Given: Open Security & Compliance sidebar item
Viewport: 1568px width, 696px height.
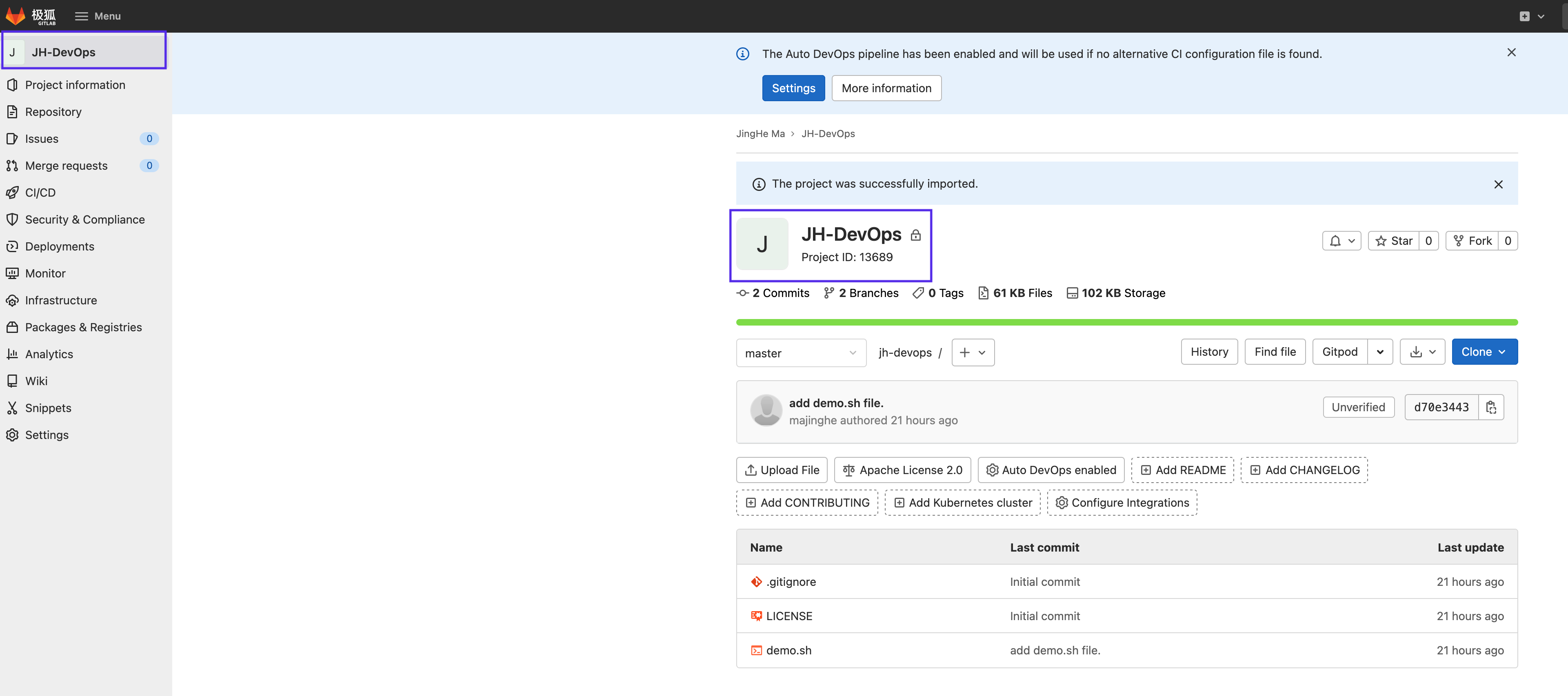Looking at the screenshot, I should 84,219.
